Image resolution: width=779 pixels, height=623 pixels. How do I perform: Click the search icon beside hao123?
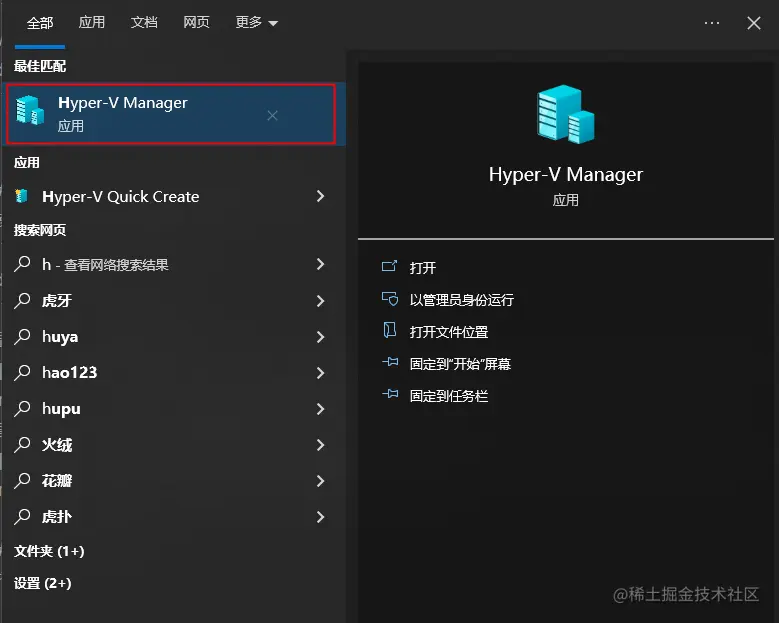[22, 372]
